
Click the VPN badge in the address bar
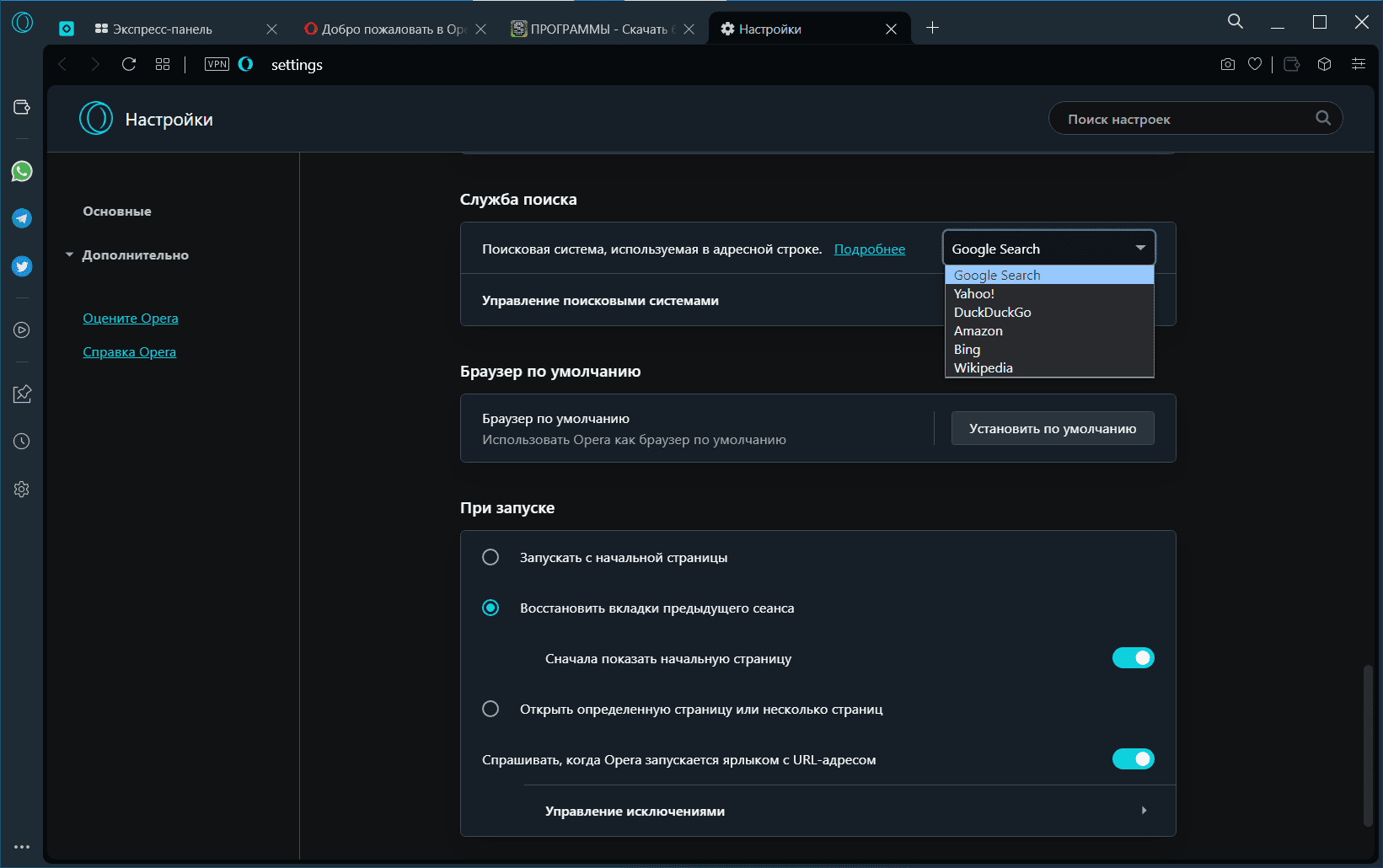(217, 64)
